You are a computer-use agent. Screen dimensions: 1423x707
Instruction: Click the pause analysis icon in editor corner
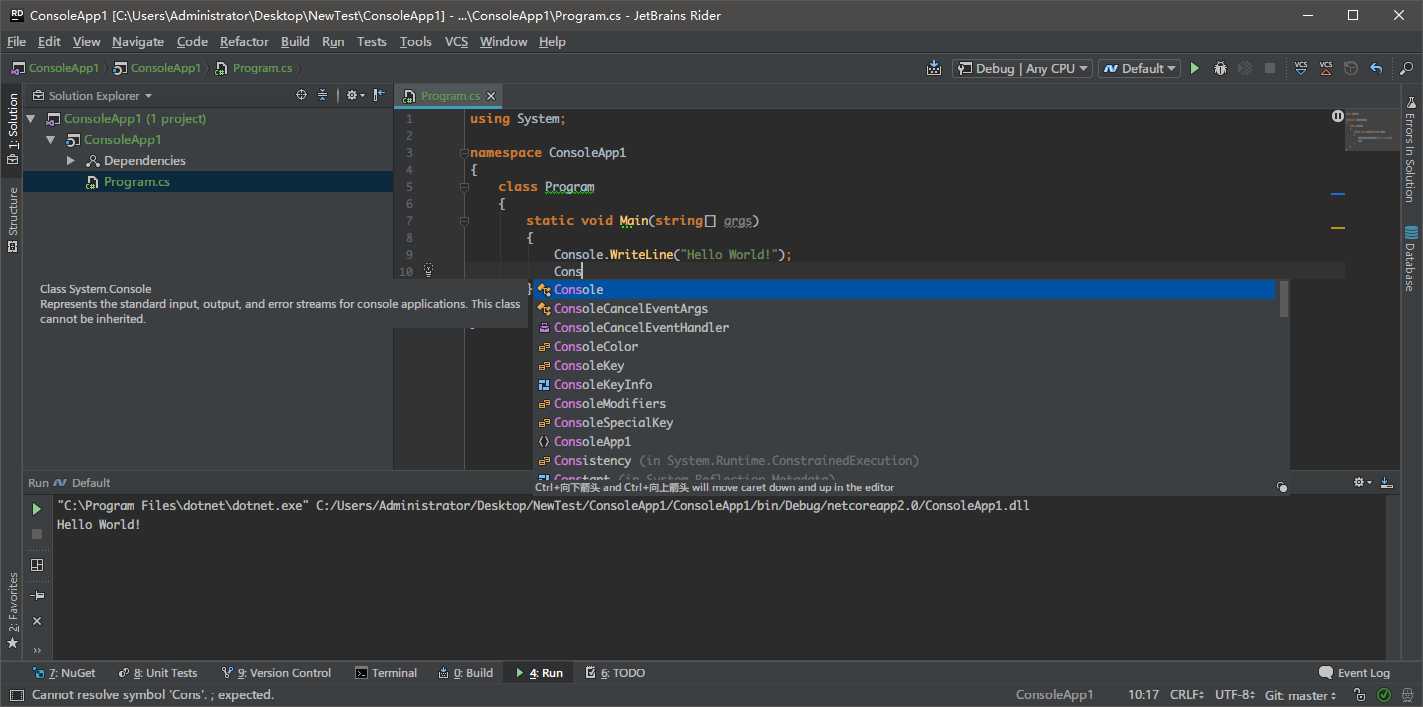click(1338, 116)
